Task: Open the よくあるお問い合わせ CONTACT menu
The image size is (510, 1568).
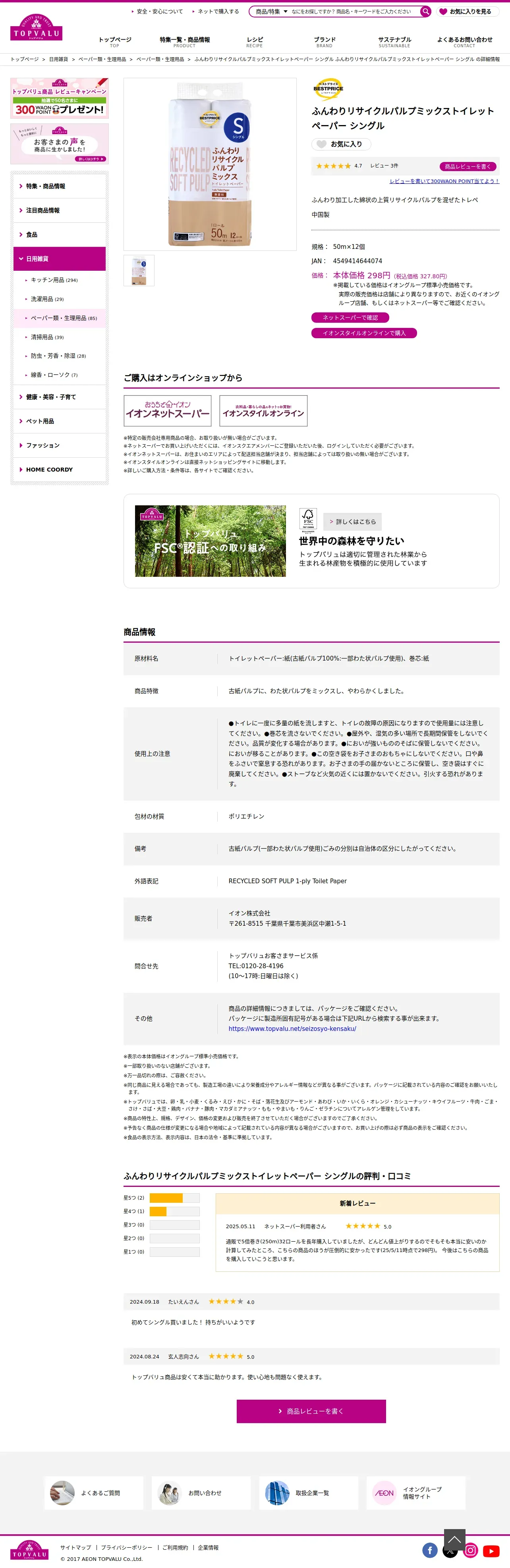Action: point(464,42)
